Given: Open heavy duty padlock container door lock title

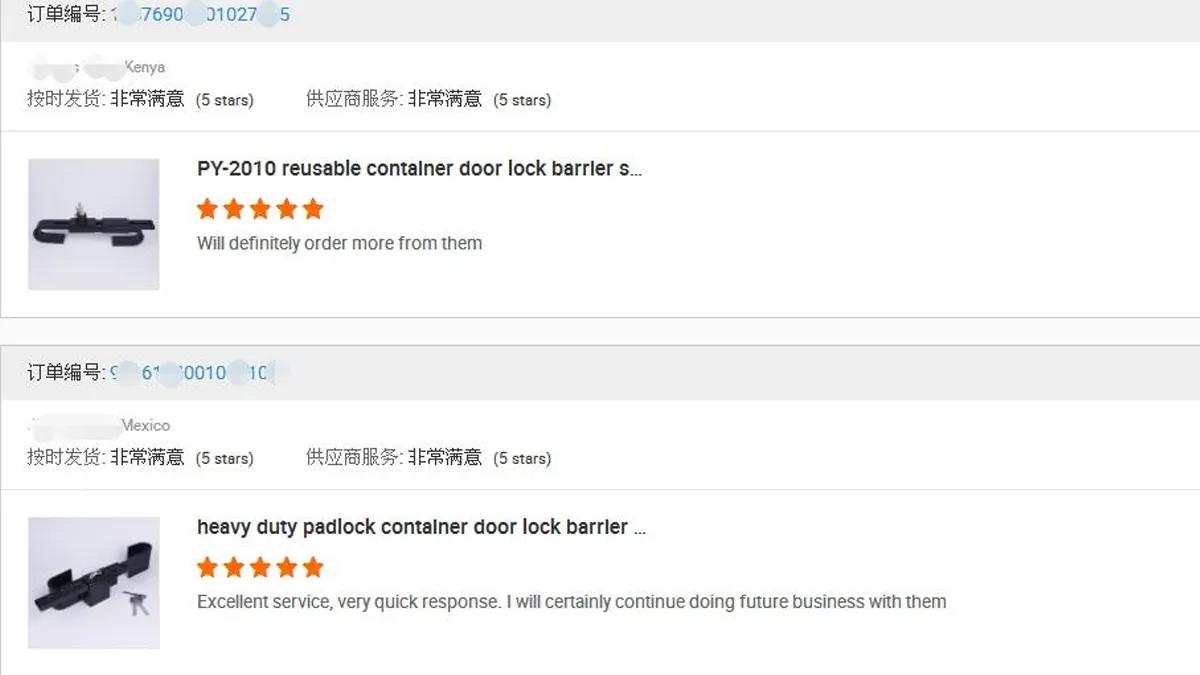Looking at the screenshot, I should (x=421, y=527).
